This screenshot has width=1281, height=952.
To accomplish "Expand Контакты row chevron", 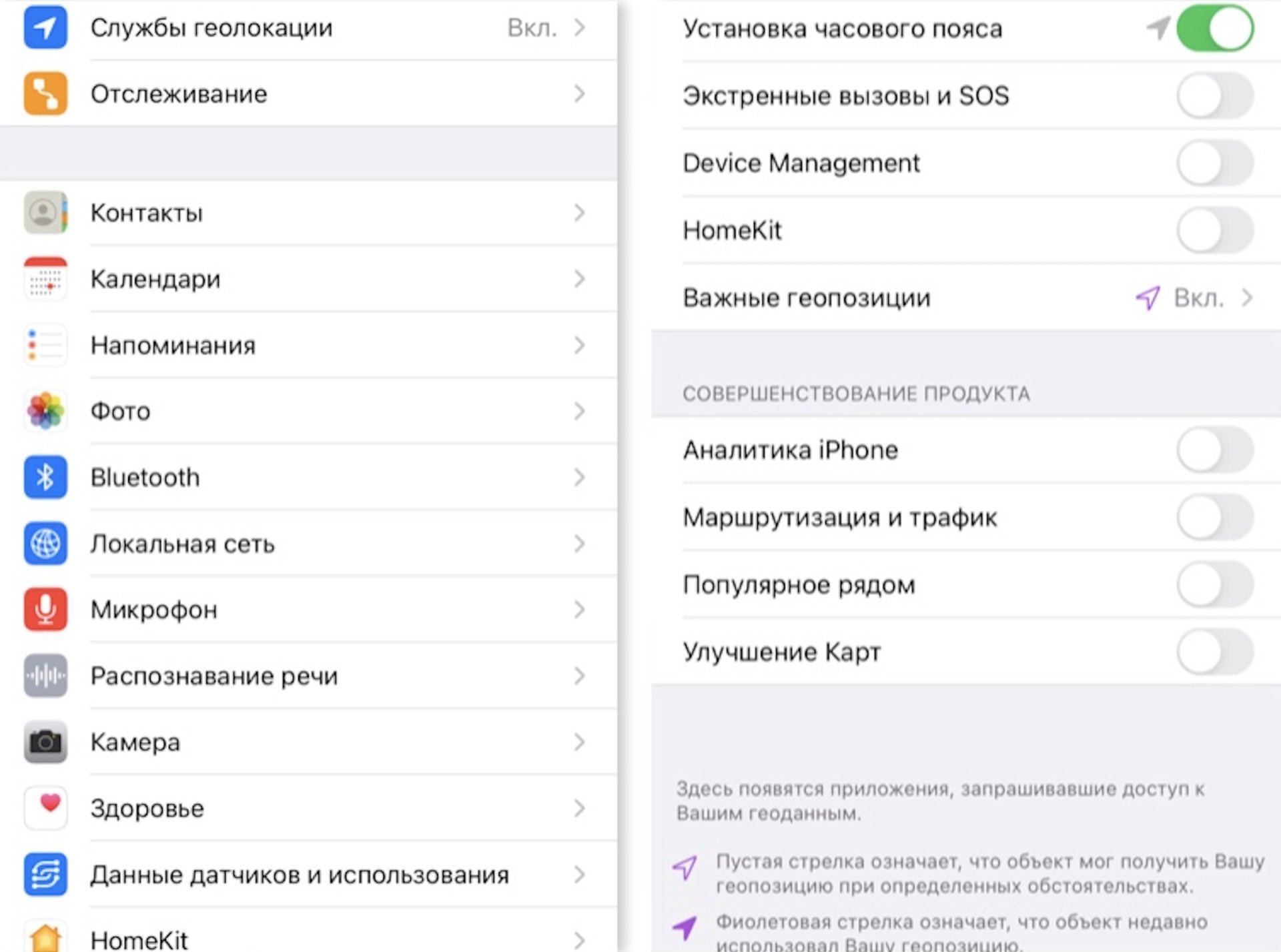I will pos(579,213).
